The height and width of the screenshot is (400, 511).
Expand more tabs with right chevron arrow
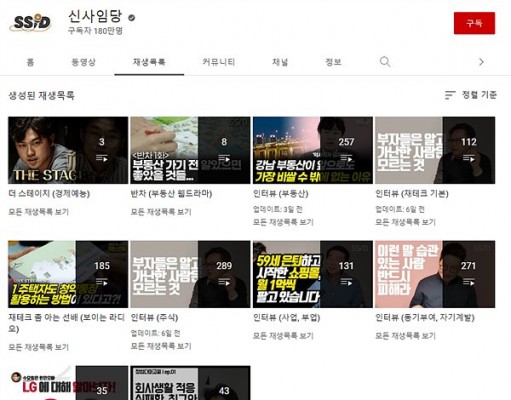(x=481, y=62)
